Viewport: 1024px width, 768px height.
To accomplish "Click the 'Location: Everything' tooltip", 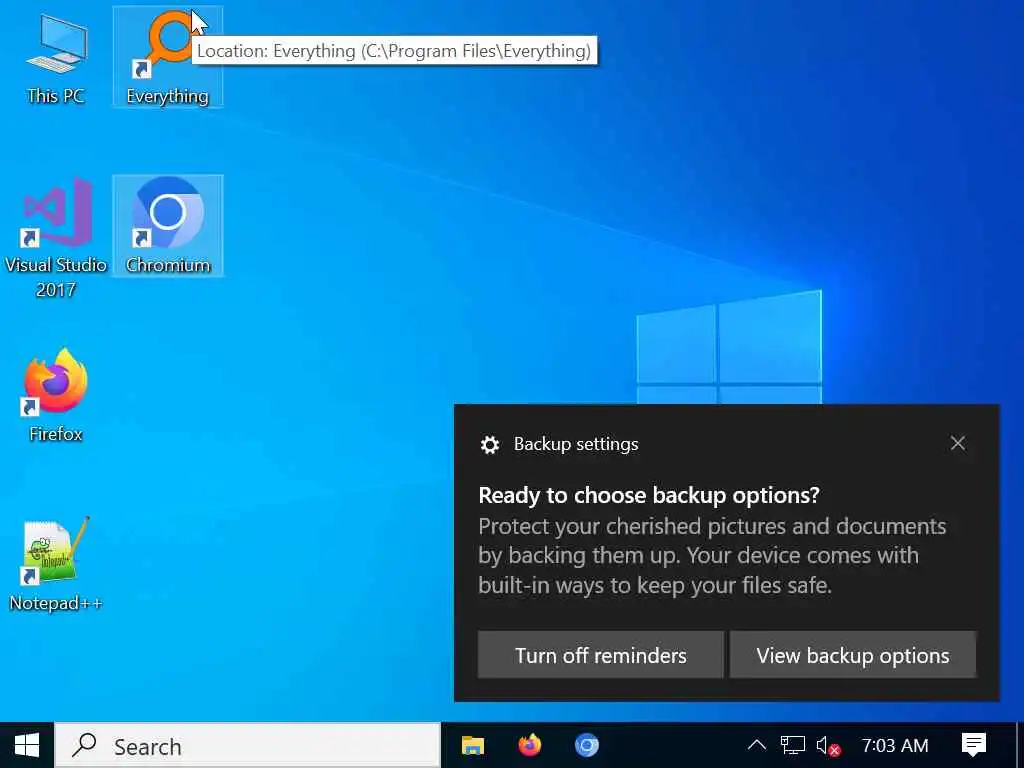I will pyautogui.click(x=394, y=50).
